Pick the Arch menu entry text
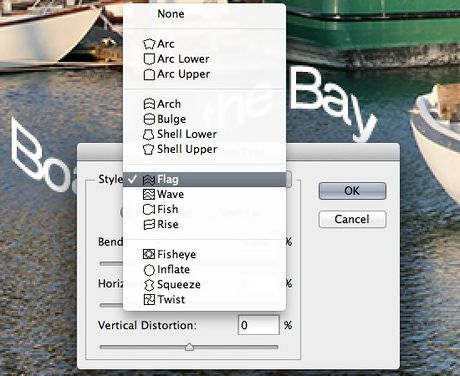 tap(169, 104)
